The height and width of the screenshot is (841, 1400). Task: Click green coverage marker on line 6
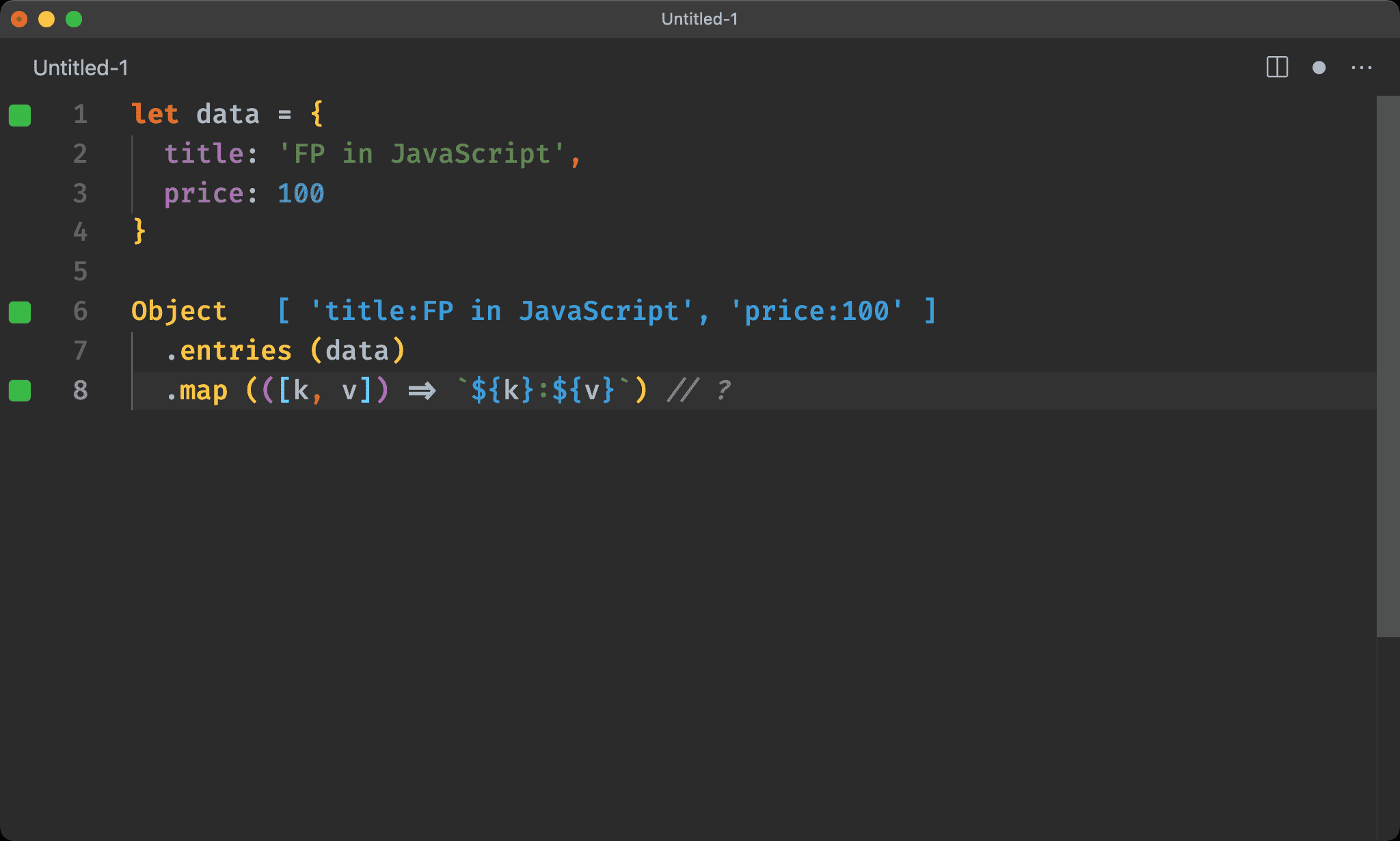point(20,312)
